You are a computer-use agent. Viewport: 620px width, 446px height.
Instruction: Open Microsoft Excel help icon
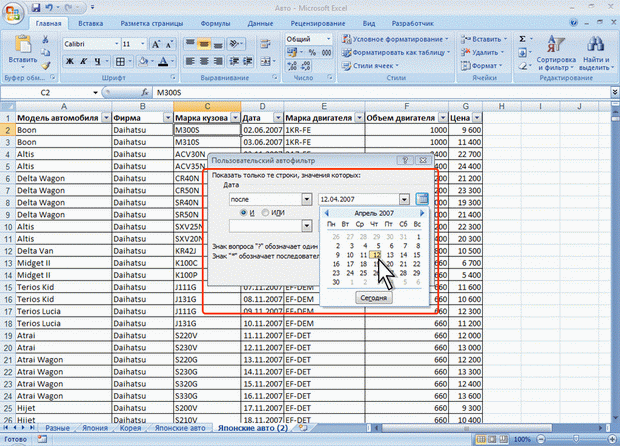(x=574, y=23)
